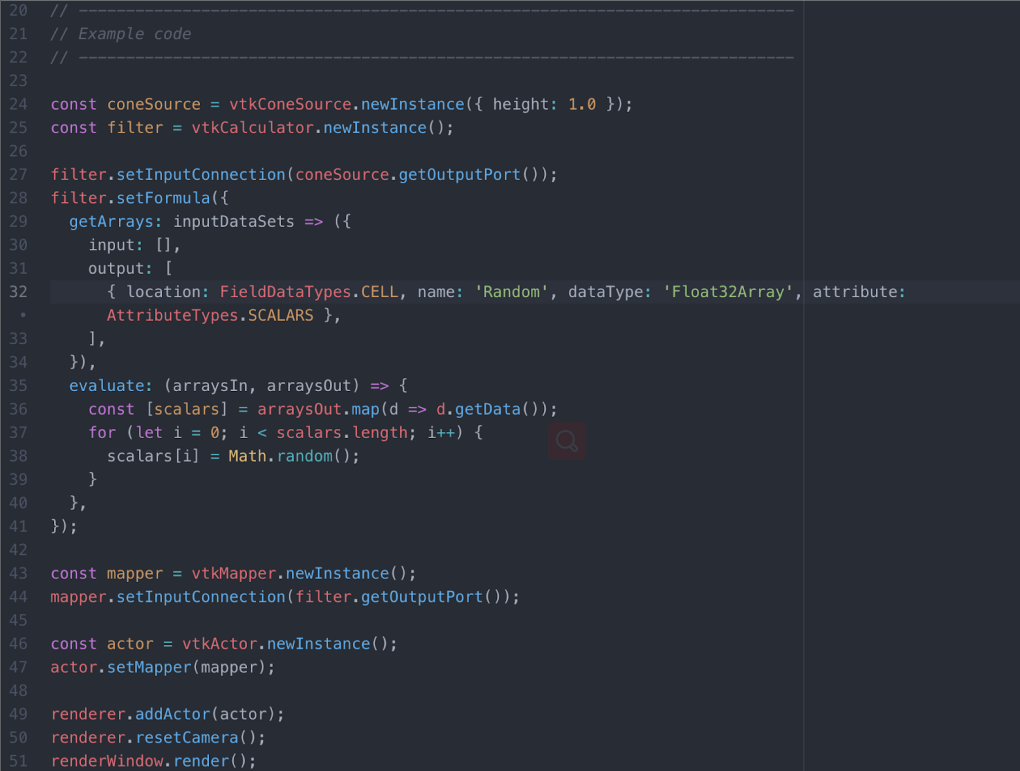Viewport: 1020px width, 771px height.
Task: Click the magnifier zoom icon over the code
Action: tap(567, 441)
